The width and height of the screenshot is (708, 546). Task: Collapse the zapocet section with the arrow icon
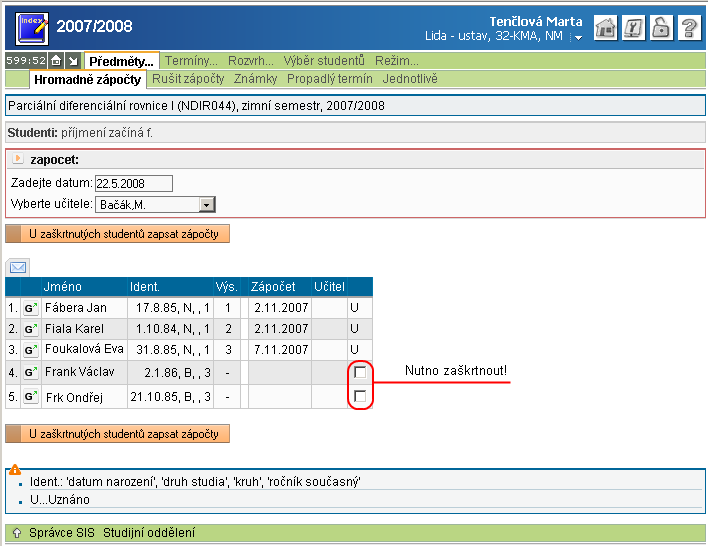[18, 159]
